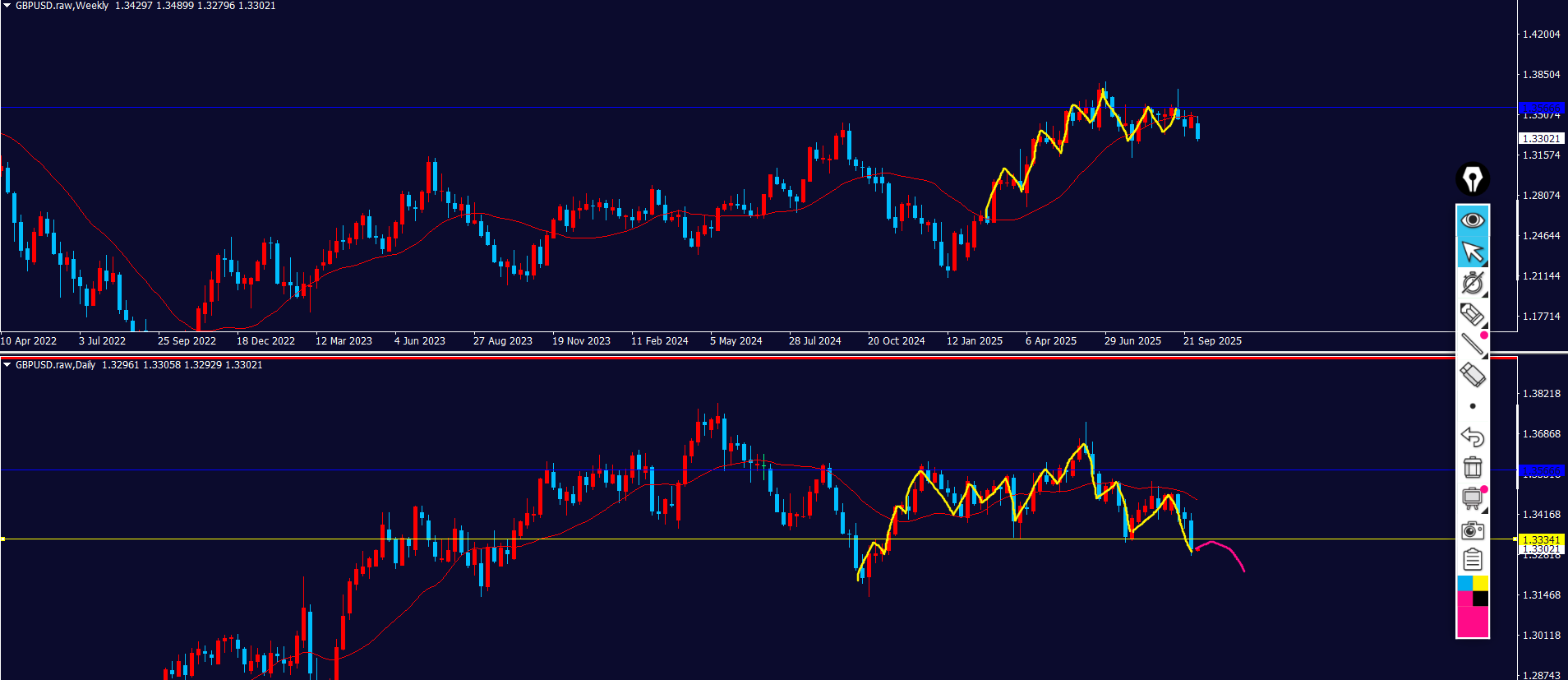The image size is (1568, 680).
Task: Undo the last drawing stroke
Action: 1472,437
